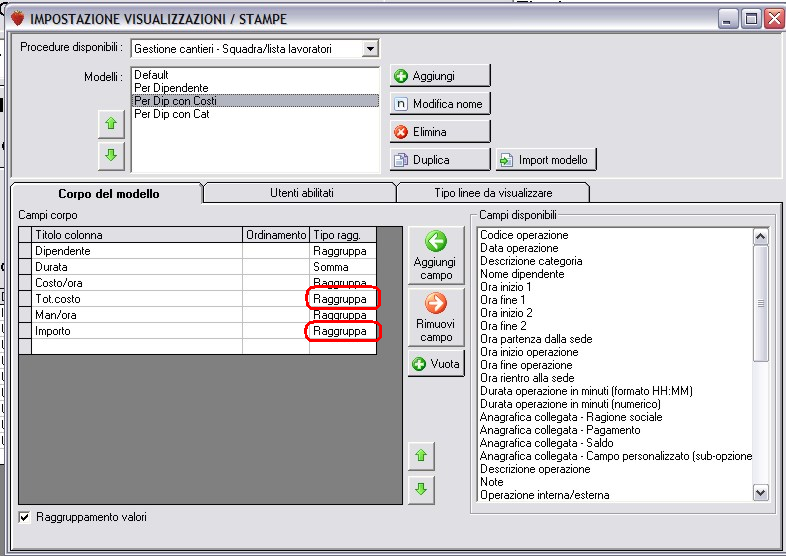Move field up with lower green arrow
Viewport: 786px width, 556px height.
point(421,456)
